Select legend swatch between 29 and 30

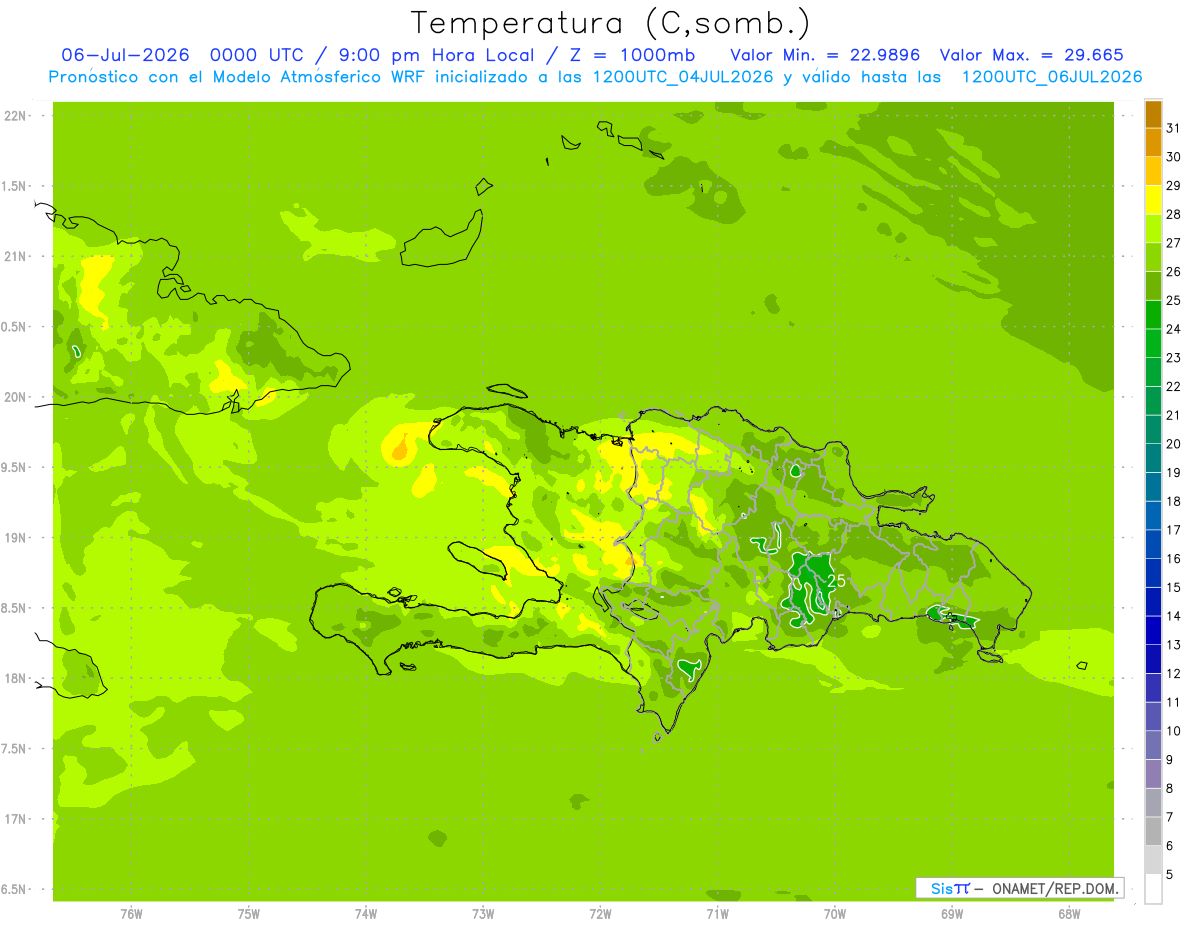tap(1153, 171)
